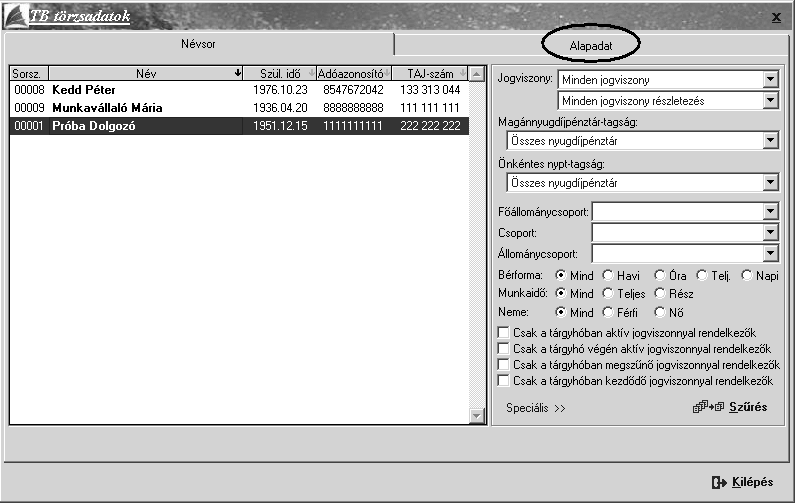Select the Munkavállaló Mária row

(x=239, y=107)
